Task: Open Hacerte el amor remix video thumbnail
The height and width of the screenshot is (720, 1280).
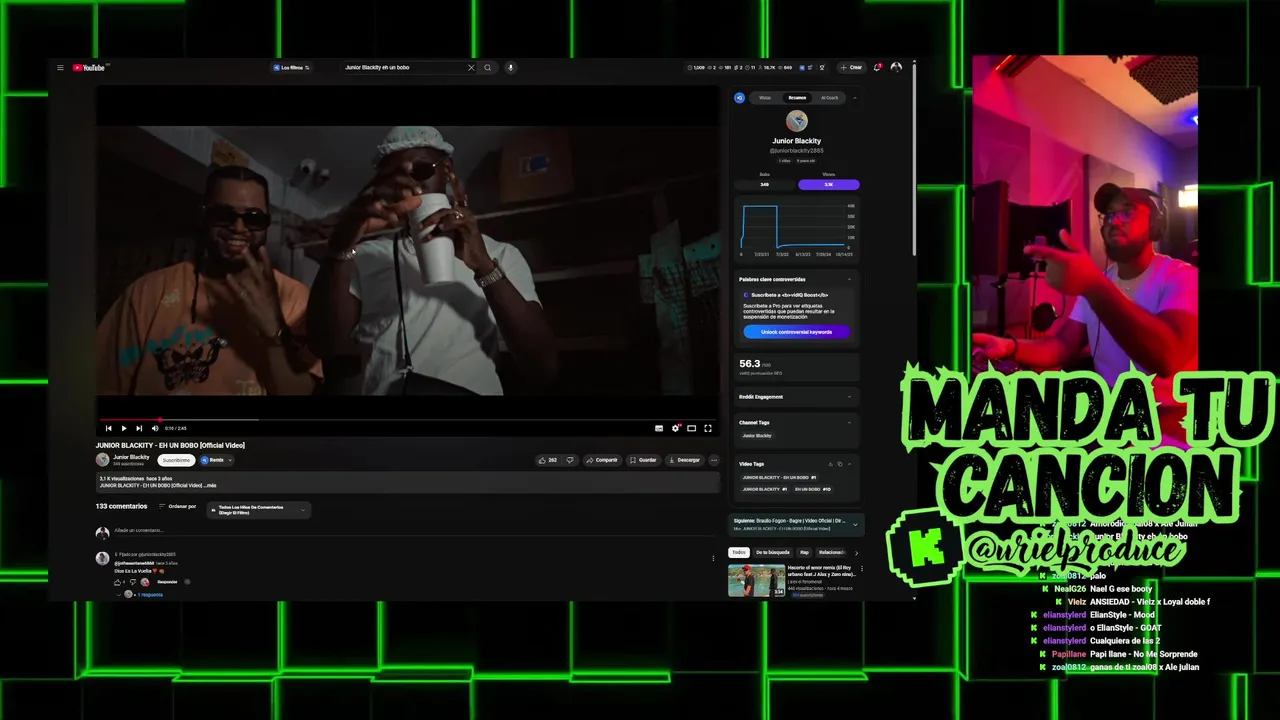Action: pos(757,581)
